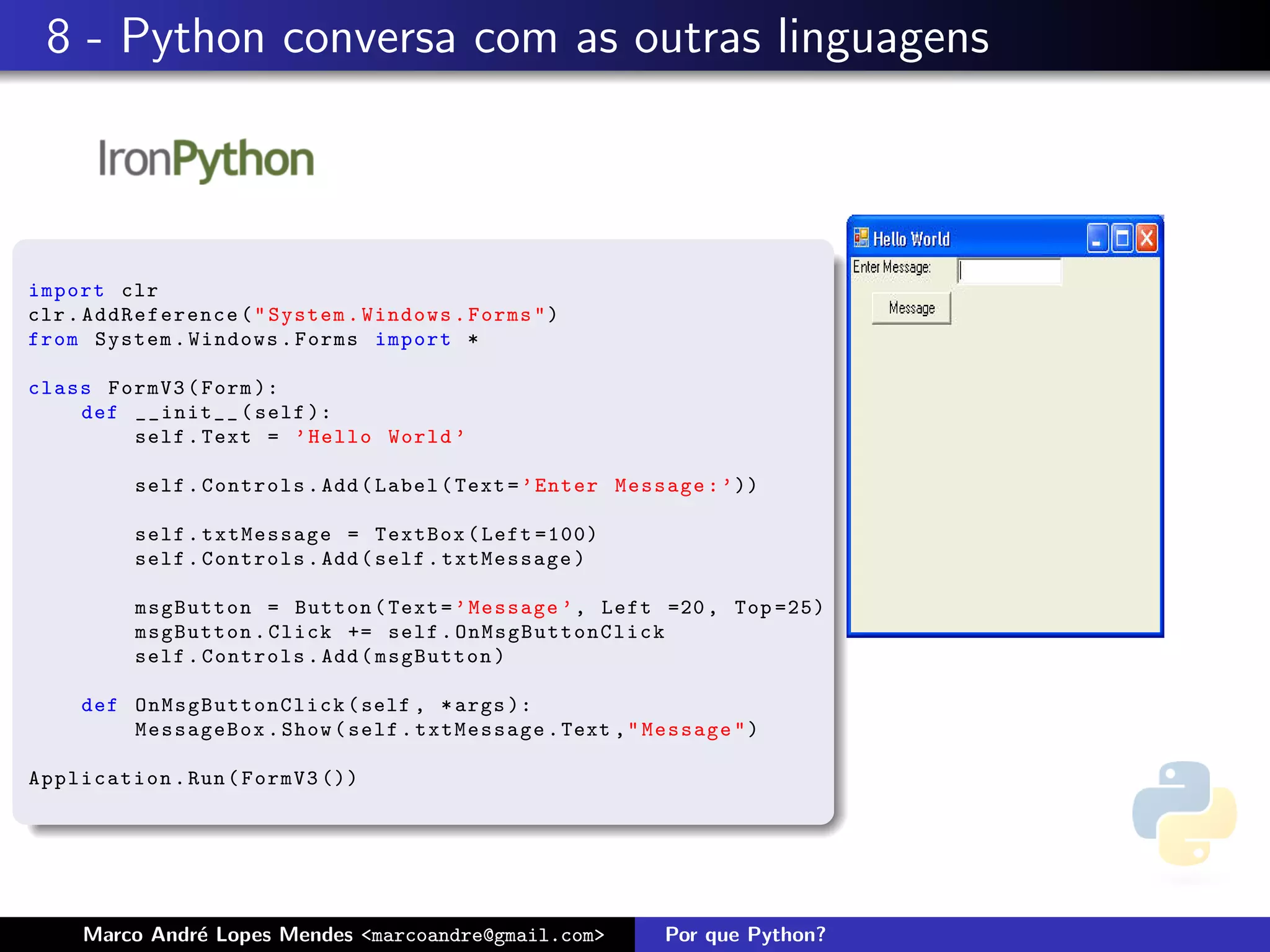The height and width of the screenshot is (952, 1270).
Task: Click the 'import clr' code line
Action: pos(94,291)
